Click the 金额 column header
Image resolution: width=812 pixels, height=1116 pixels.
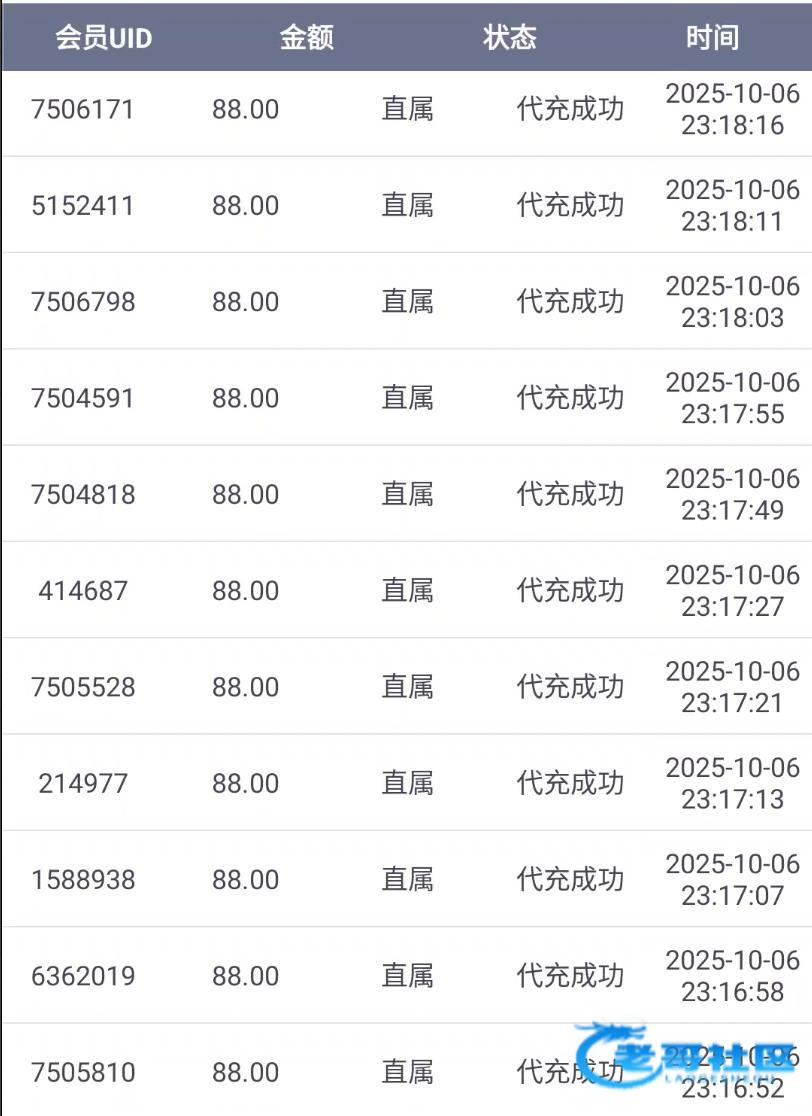click(306, 38)
